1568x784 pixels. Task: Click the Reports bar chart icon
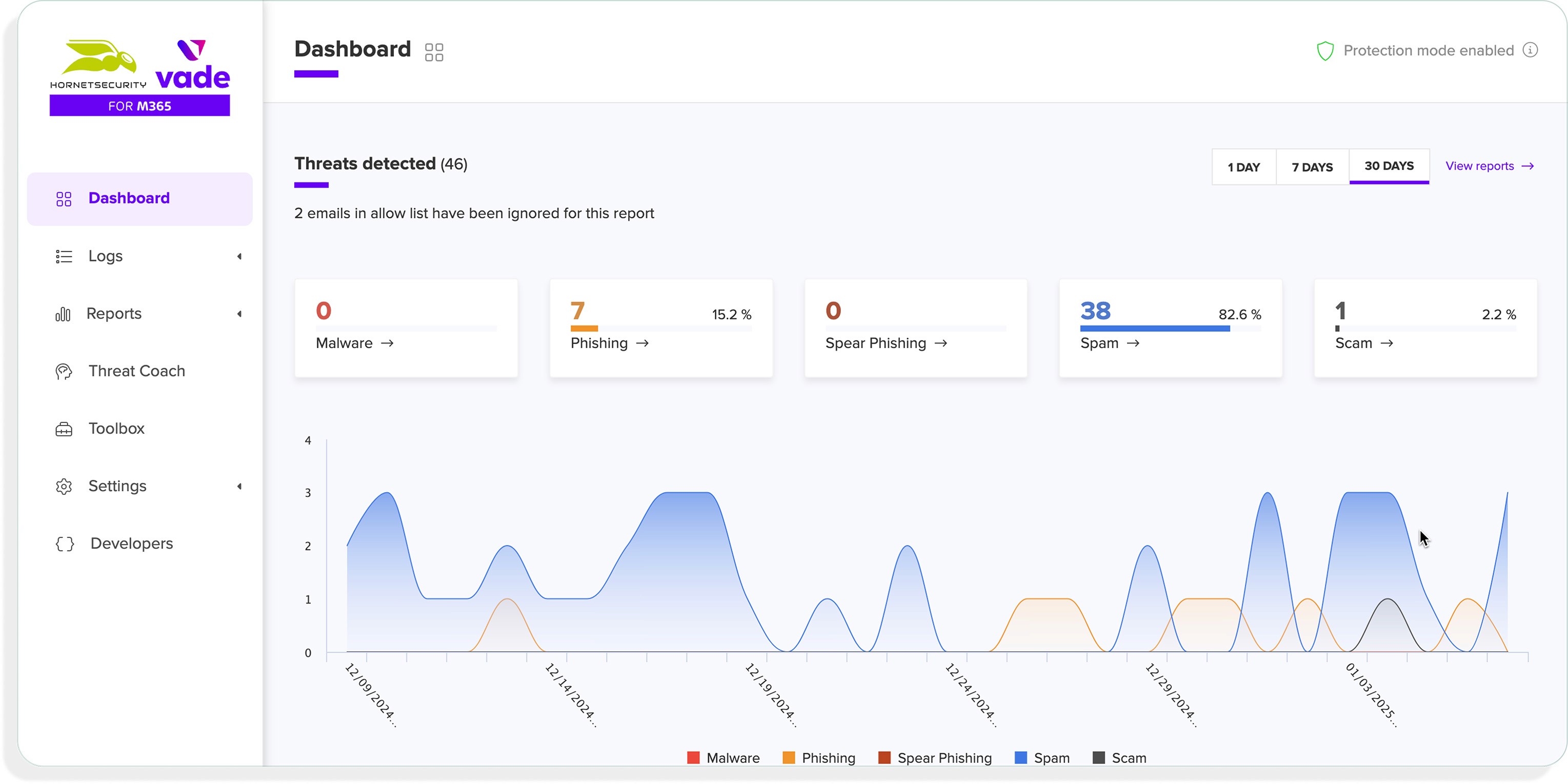pos(63,314)
